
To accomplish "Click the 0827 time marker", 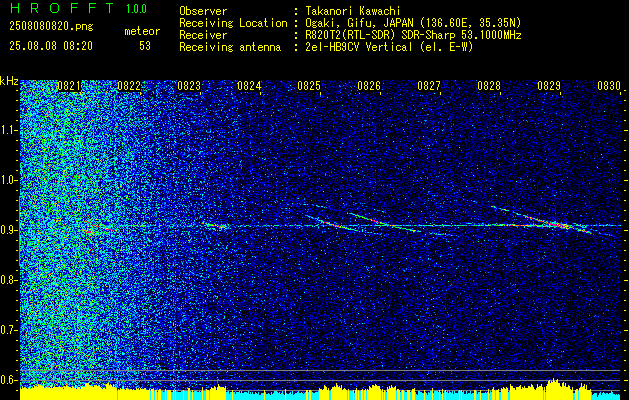I will [429, 86].
